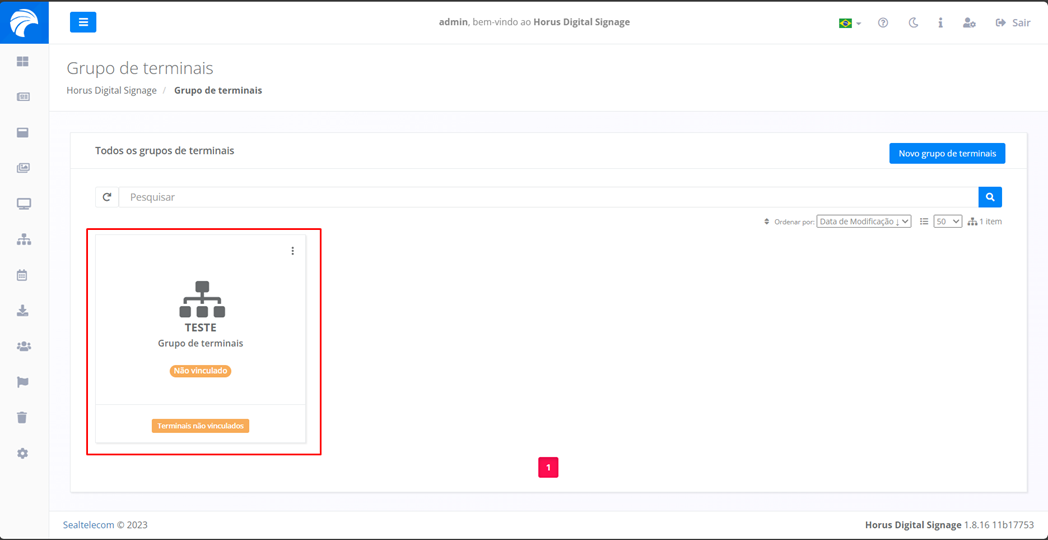
Task: Go to page 1 in pagination
Action: [x=548, y=467]
